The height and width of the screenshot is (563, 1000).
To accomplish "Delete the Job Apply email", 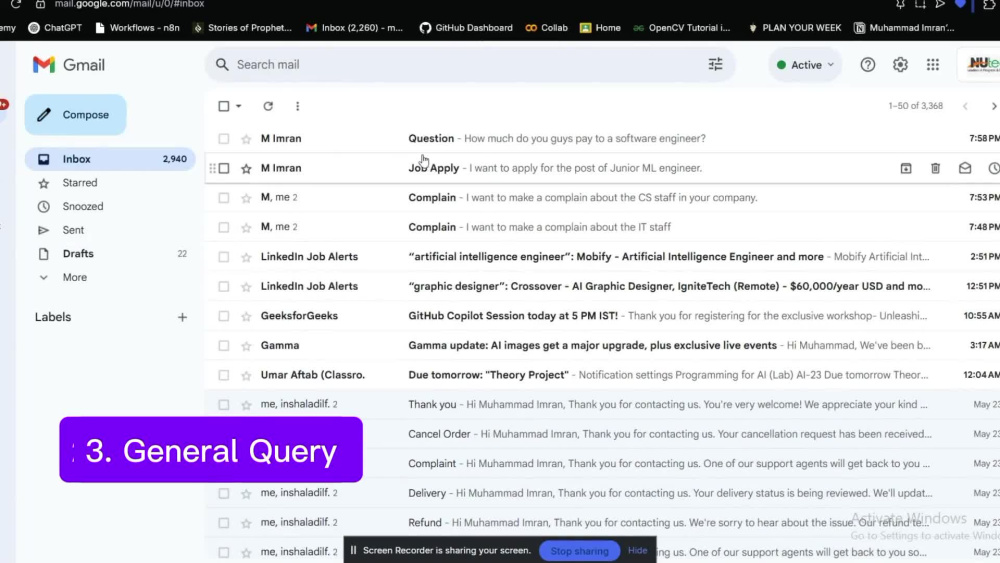I will pos(935,168).
